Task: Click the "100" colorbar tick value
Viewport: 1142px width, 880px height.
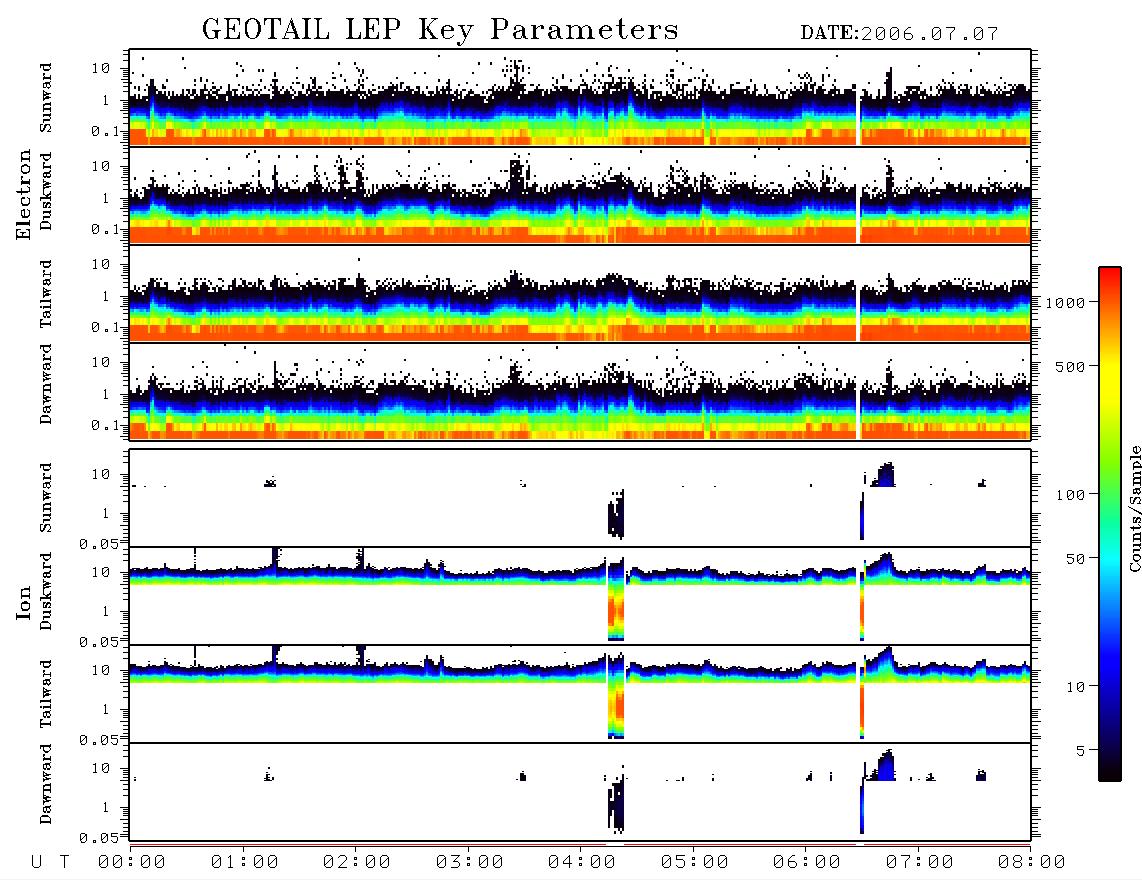Action: 1070,495
